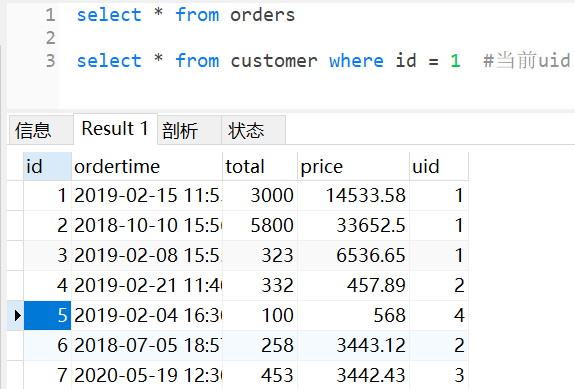Open the 剖析 tab
Screen dimensions: 575x389
(189, 130)
